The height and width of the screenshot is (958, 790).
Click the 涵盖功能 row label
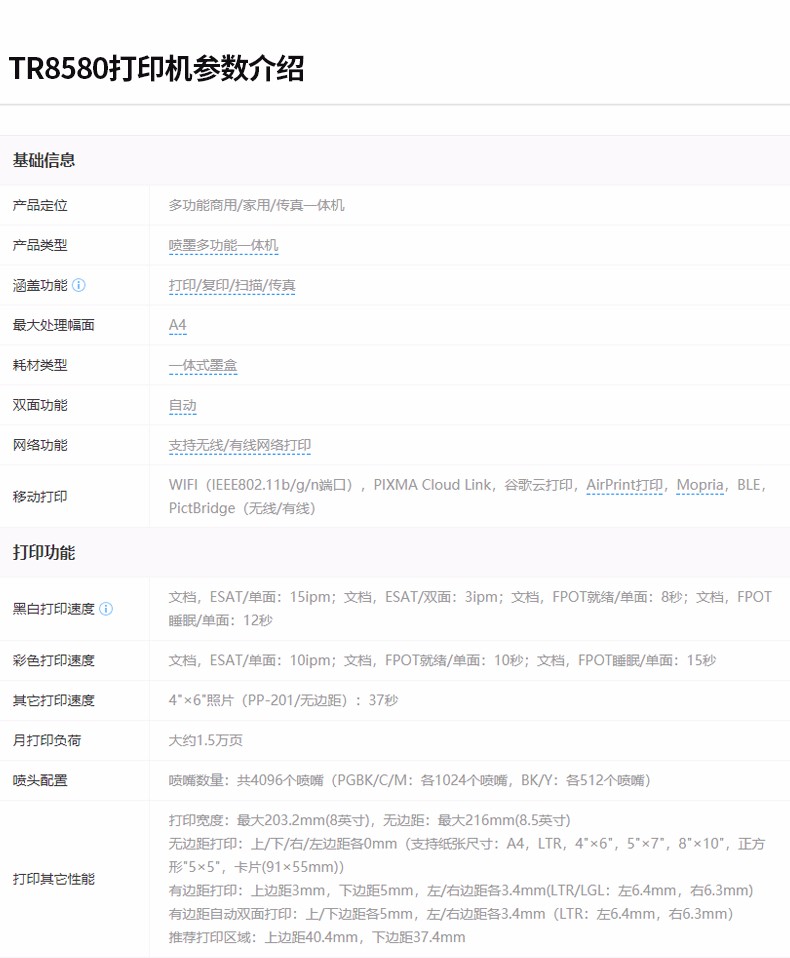(40, 285)
